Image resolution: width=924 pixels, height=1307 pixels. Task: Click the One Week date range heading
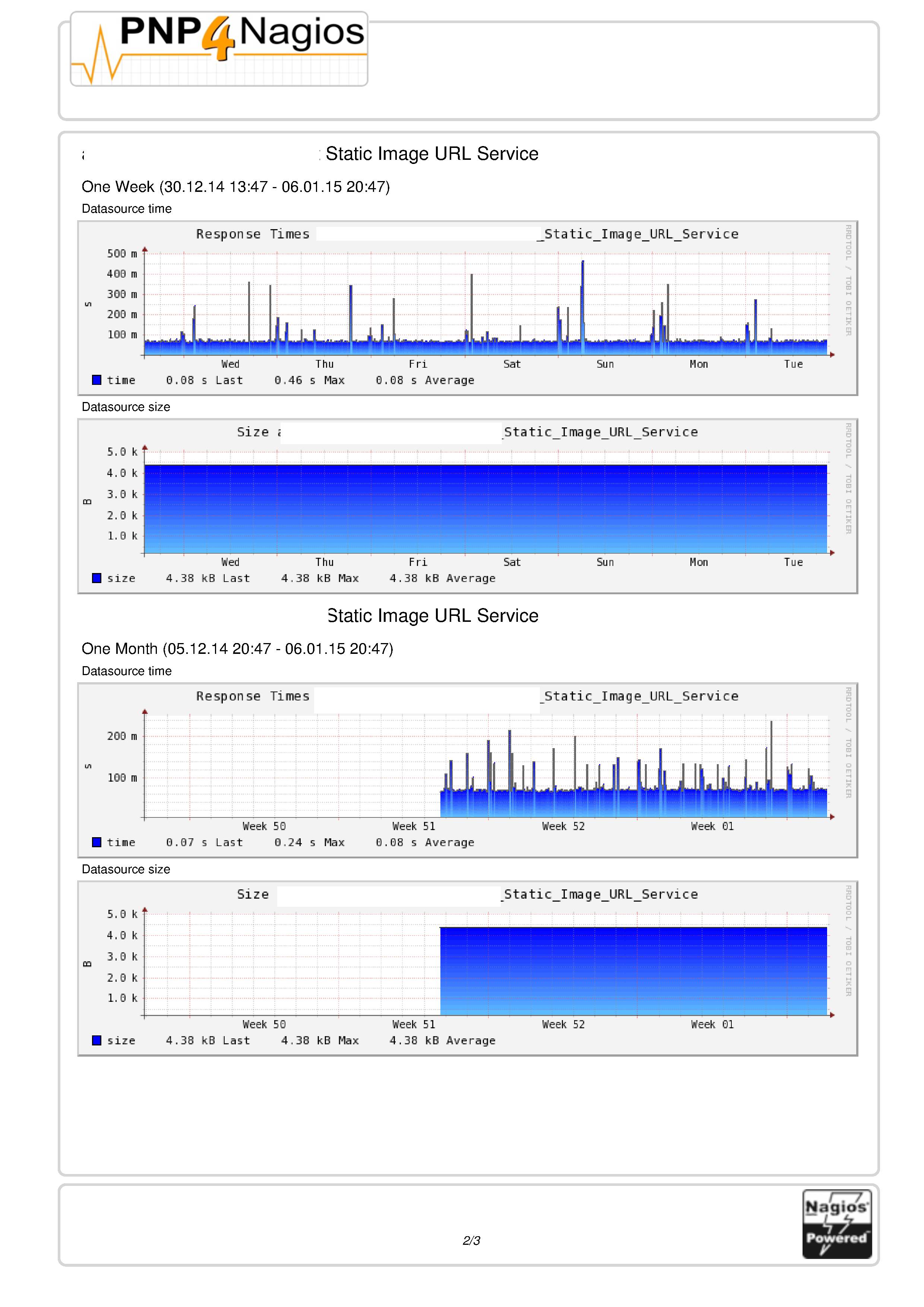click(235, 187)
